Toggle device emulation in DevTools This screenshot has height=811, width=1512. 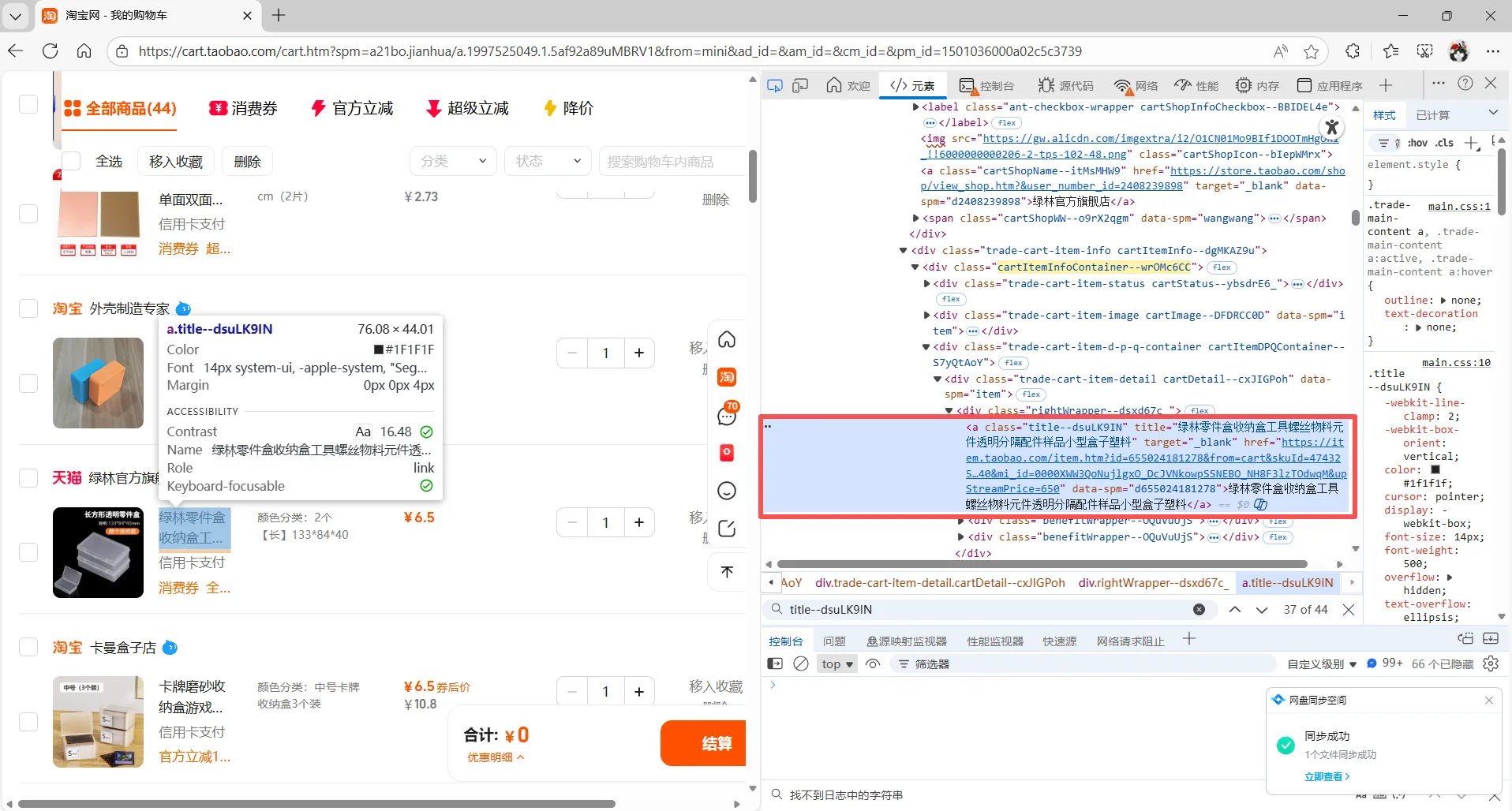pos(800,85)
